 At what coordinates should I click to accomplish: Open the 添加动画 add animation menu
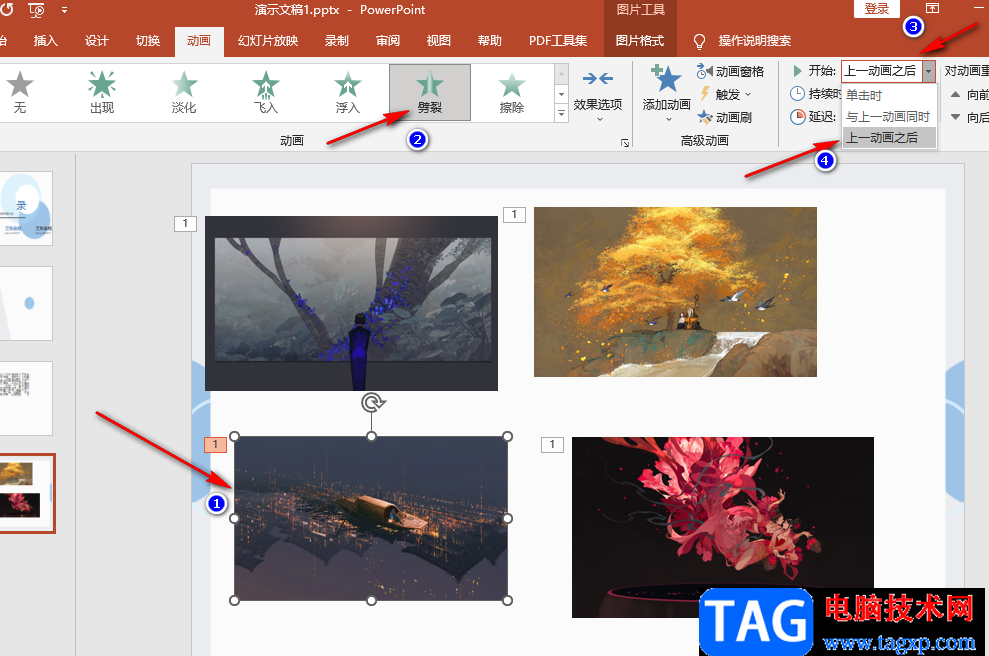(x=666, y=95)
